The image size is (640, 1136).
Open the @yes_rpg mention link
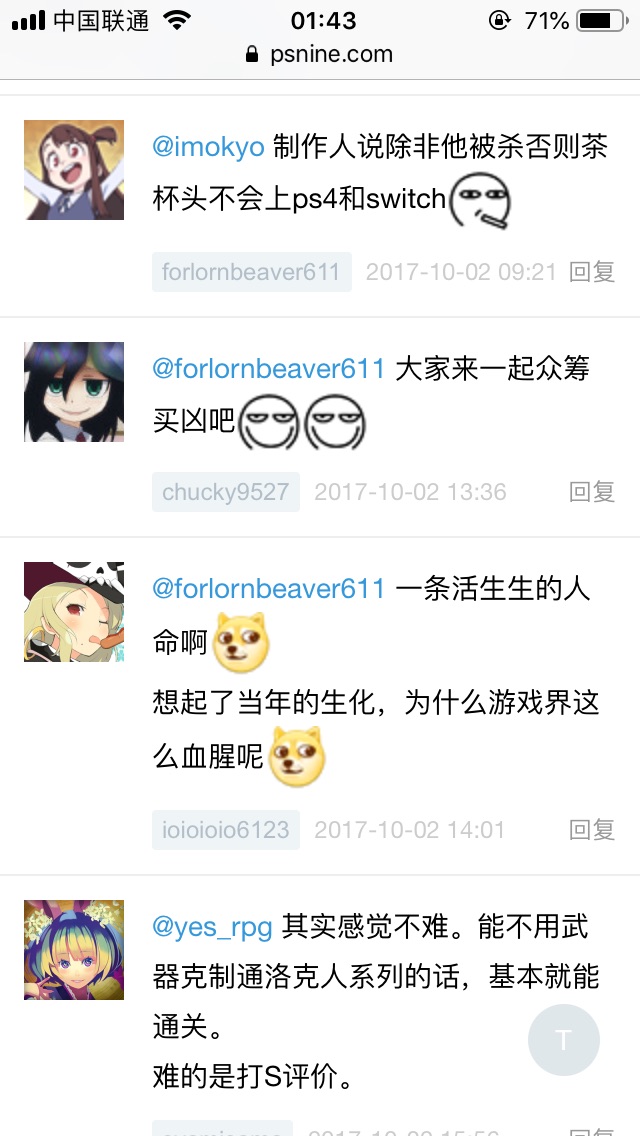tap(212, 927)
